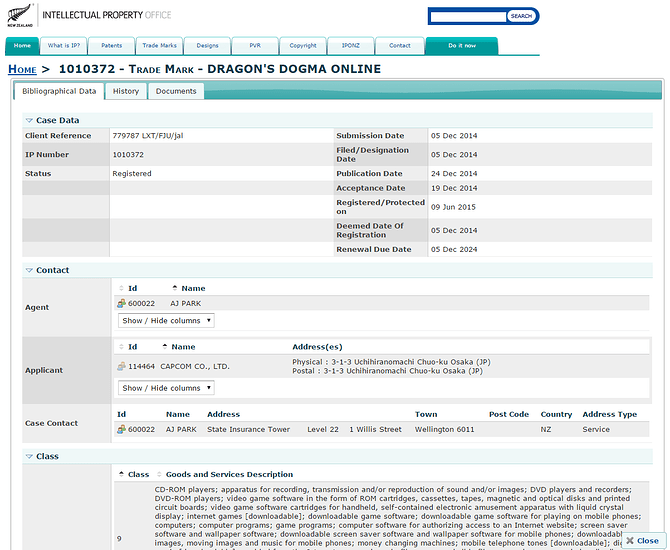Screen dimensions: 670x550
Task: Click client reference 779787 LXT/FJU/jal
Action: coord(148,136)
